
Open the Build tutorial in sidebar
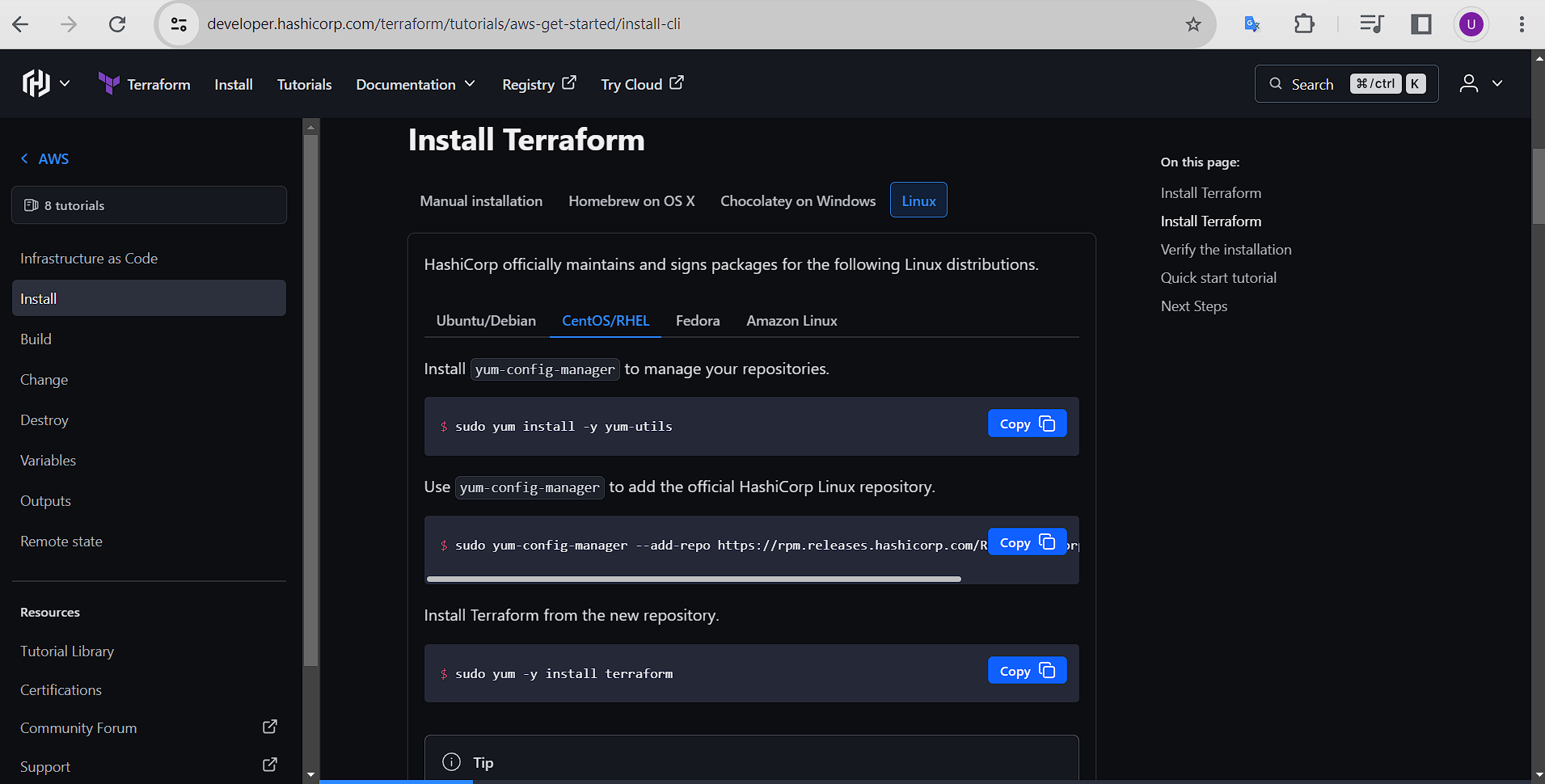[x=36, y=339]
